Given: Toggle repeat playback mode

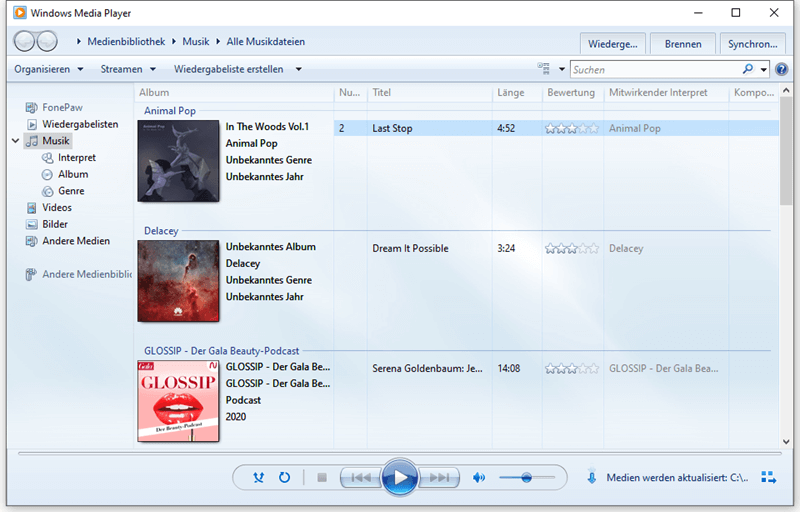Looking at the screenshot, I should click(284, 477).
